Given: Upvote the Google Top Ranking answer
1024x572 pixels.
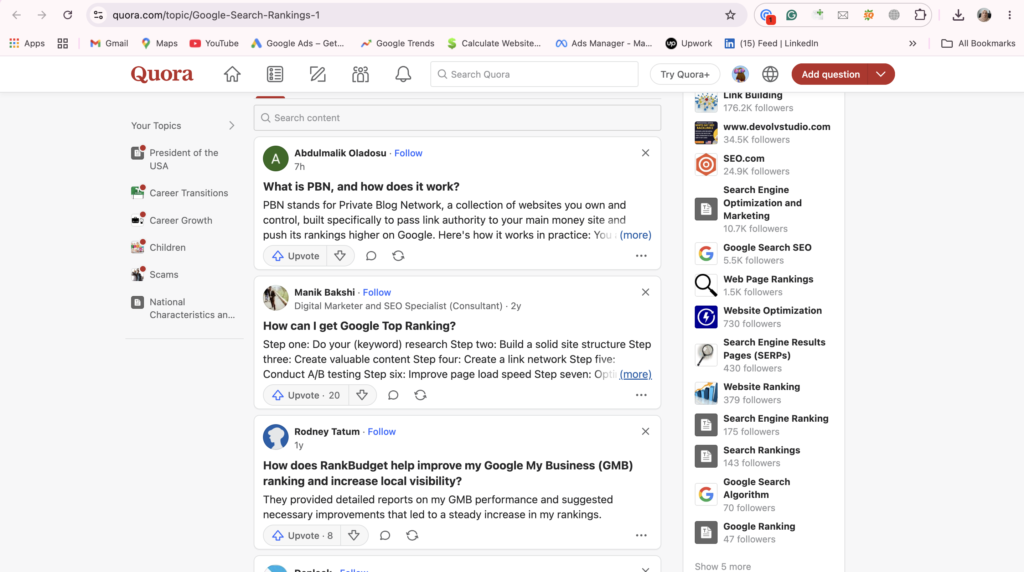Looking at the screenshot, I should 307,395.
